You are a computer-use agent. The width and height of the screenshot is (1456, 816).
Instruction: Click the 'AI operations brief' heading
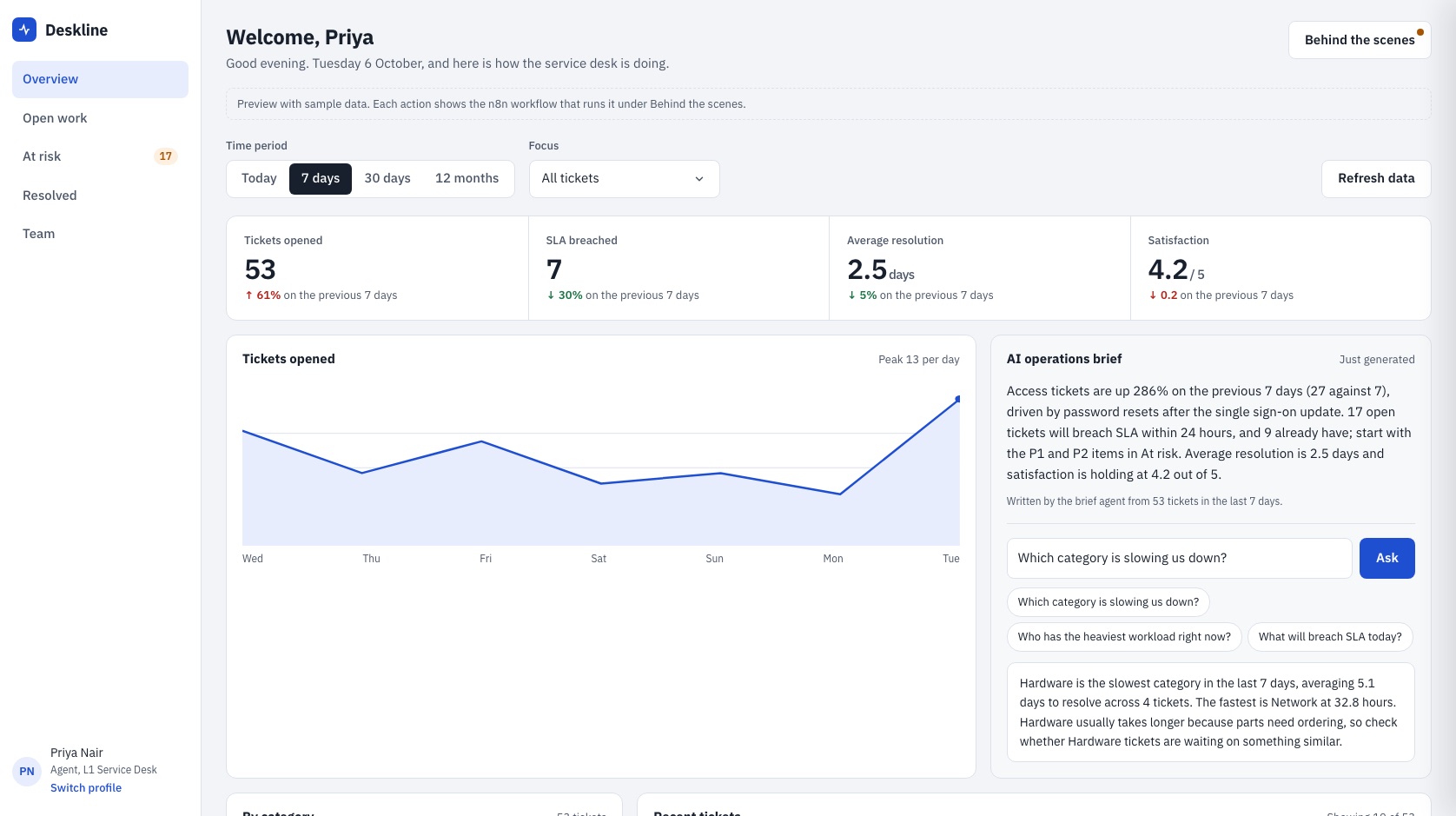click(x=1064, y=359)
